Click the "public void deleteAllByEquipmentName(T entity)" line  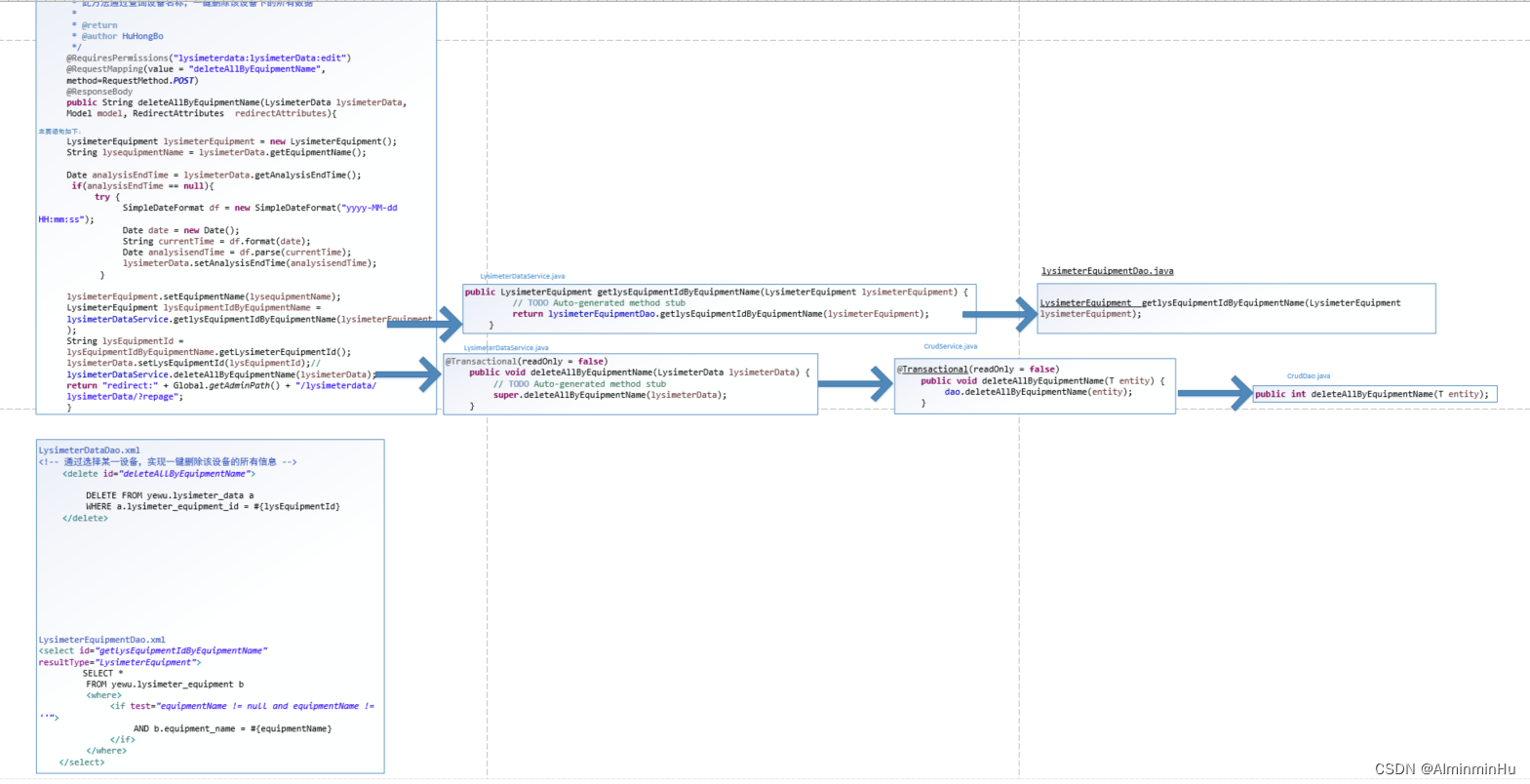click(x=1042, y=381)
